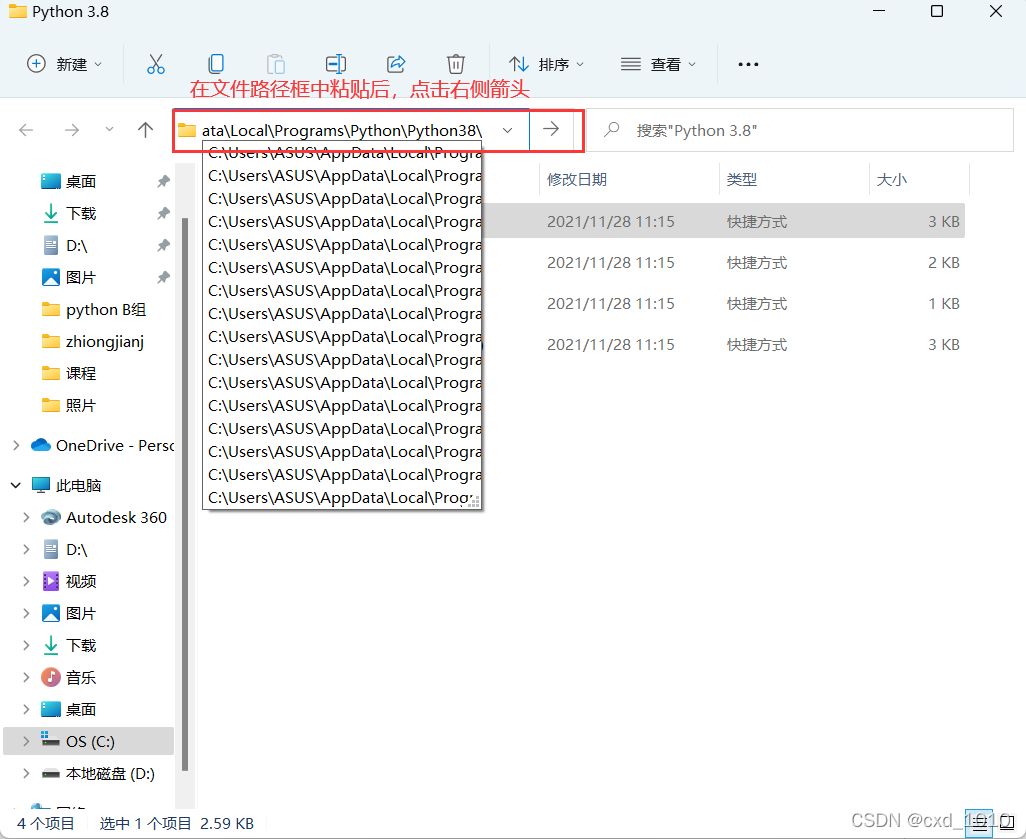Screen dimensions: 1026x839
Task: Select 桌面 in Quick access
Action: click(x=81, y=181)
